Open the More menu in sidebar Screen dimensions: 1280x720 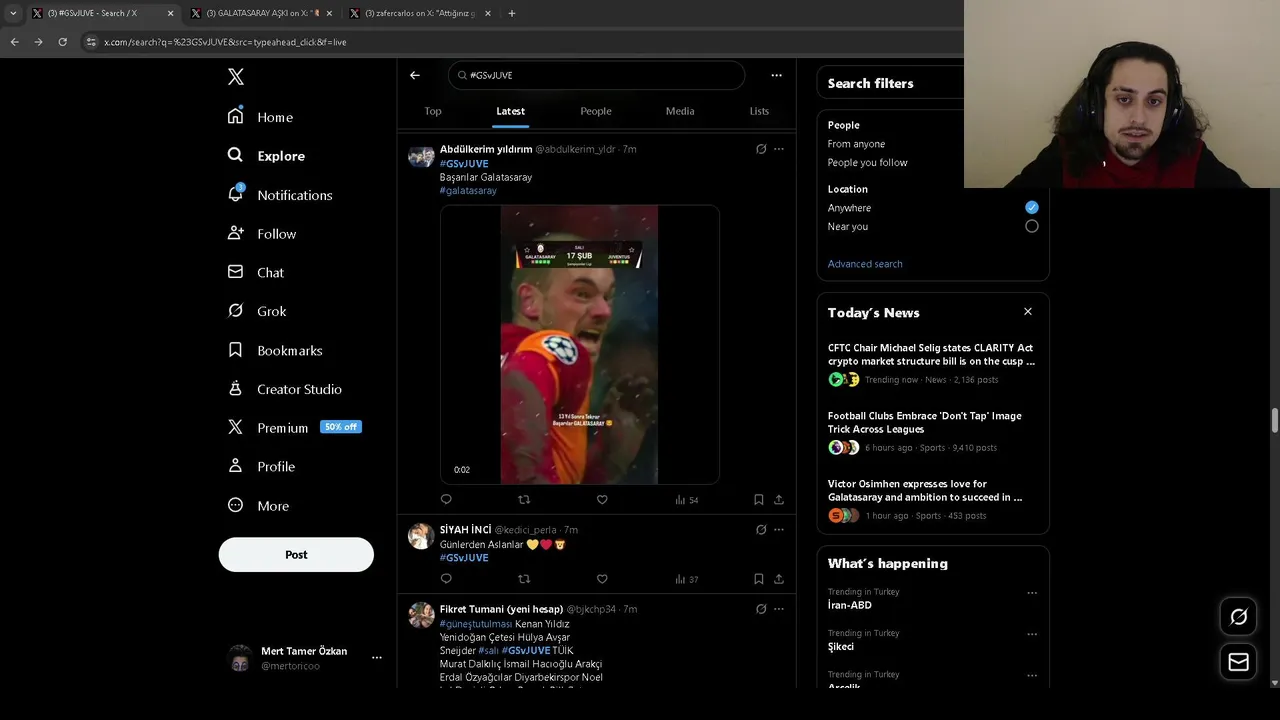tap(258, 506)
